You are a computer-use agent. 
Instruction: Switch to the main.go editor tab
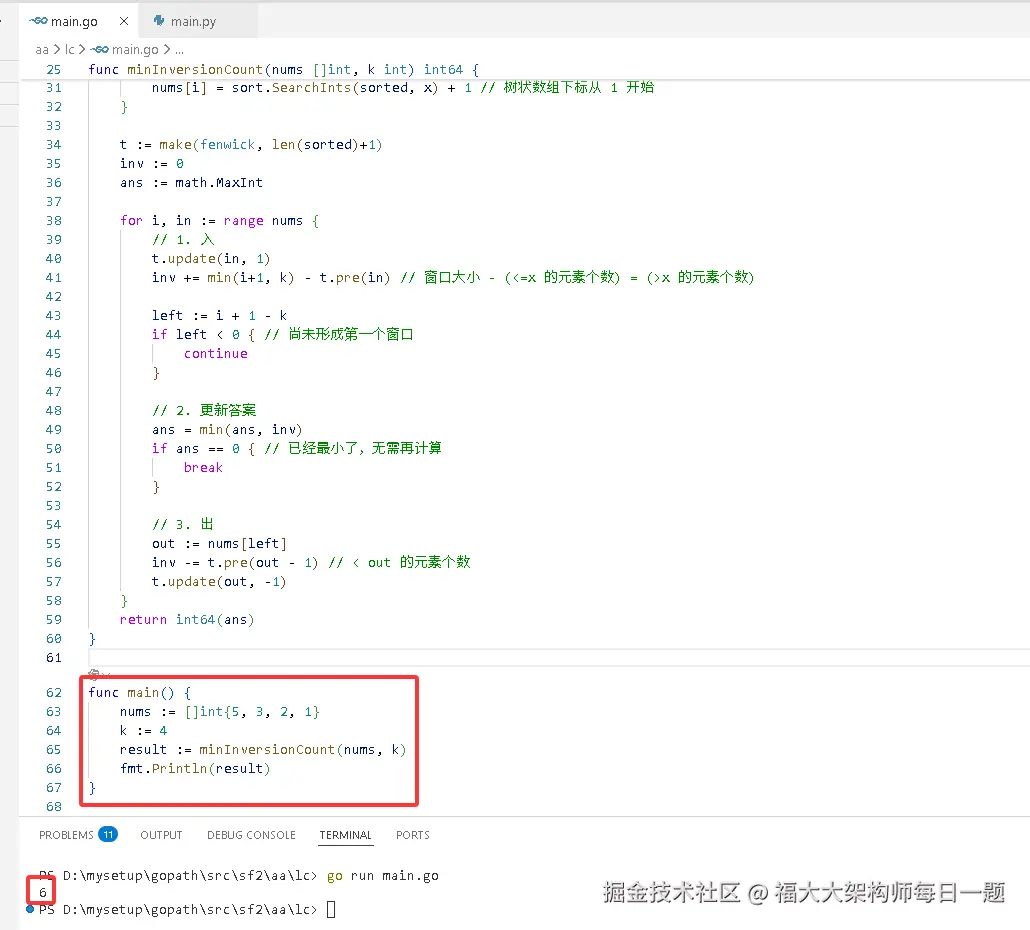coord(74,21)
